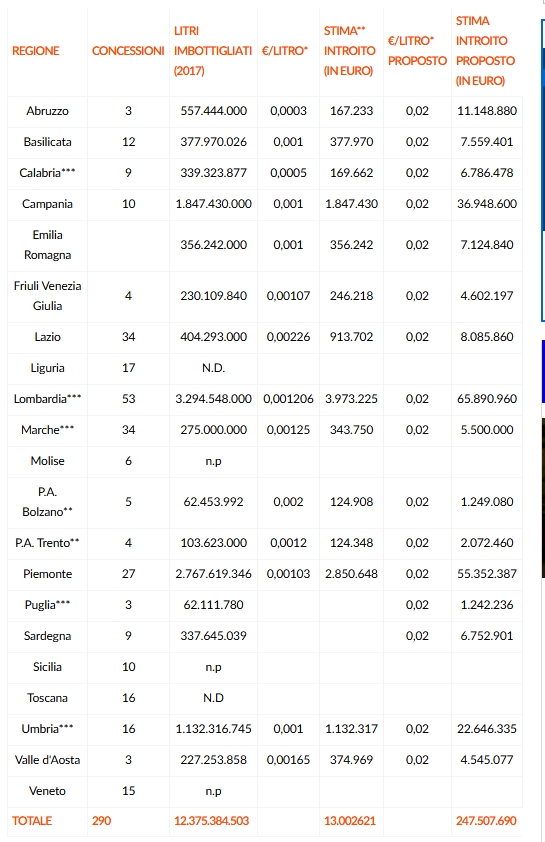
Task: Click the REGIONE column header
Action: [x=35, y=51]
